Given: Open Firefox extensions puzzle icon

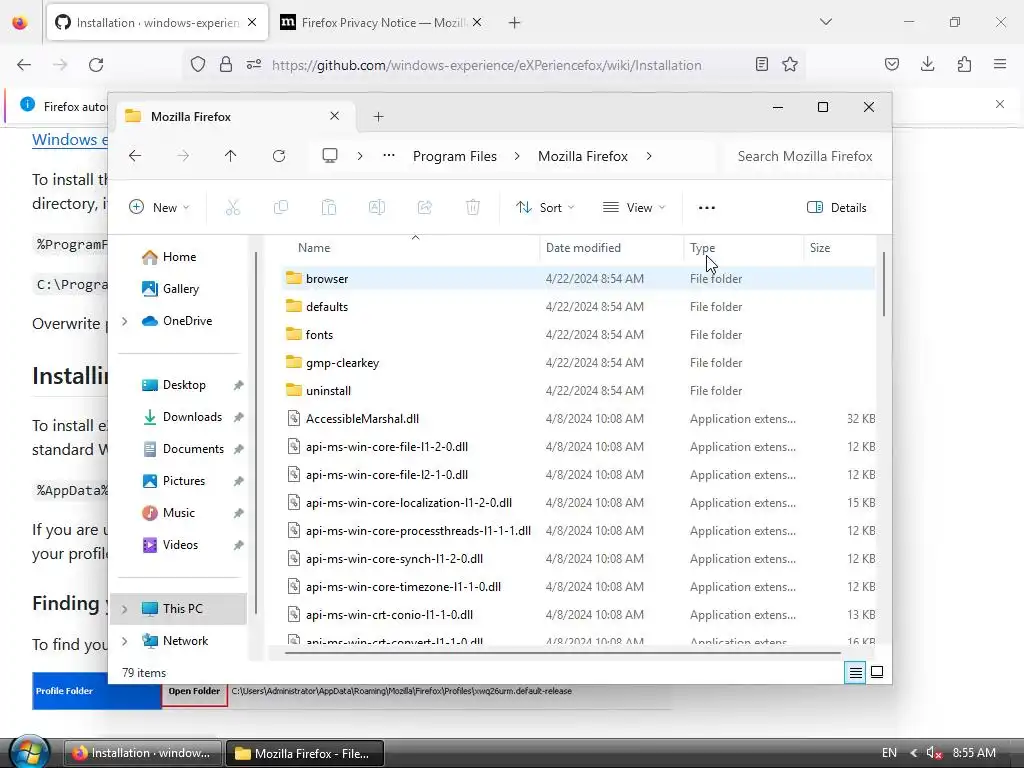Looking at the screenshot, I should 964,65.
